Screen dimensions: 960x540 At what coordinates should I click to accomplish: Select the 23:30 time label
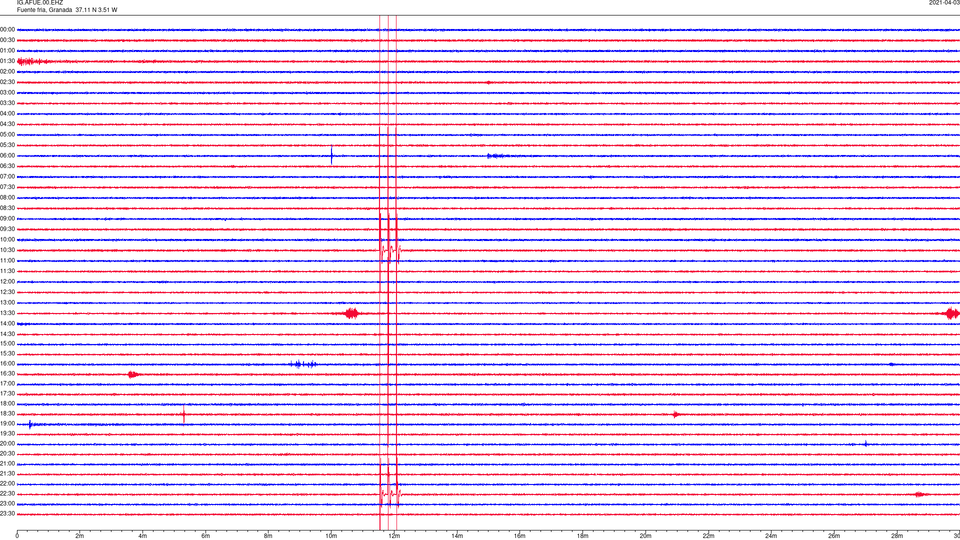coord(7,514)
